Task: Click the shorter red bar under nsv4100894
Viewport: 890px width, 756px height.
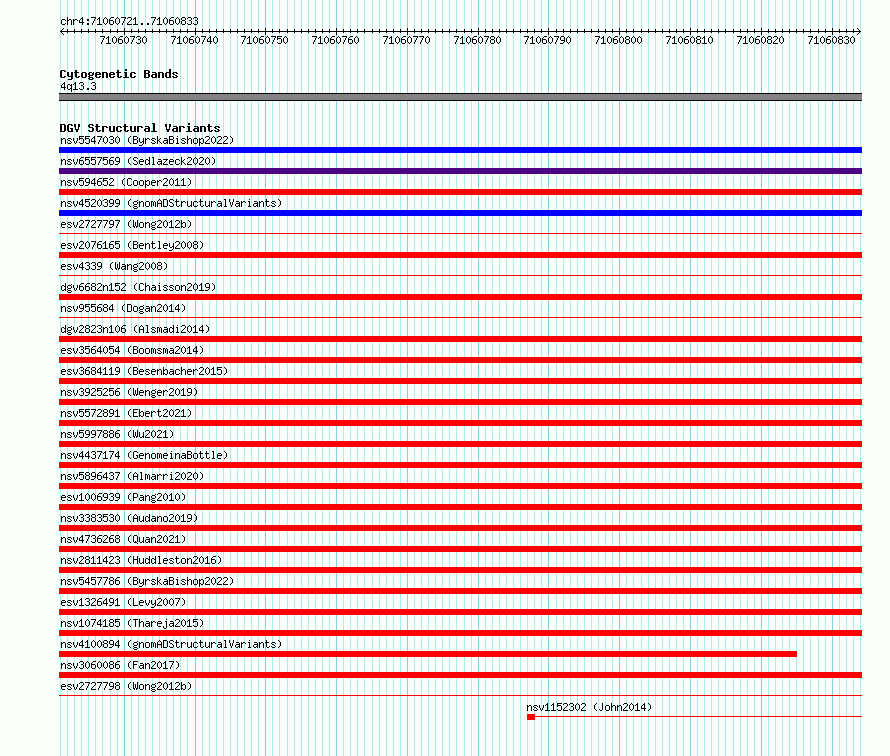Action: [x=428, y=654]
